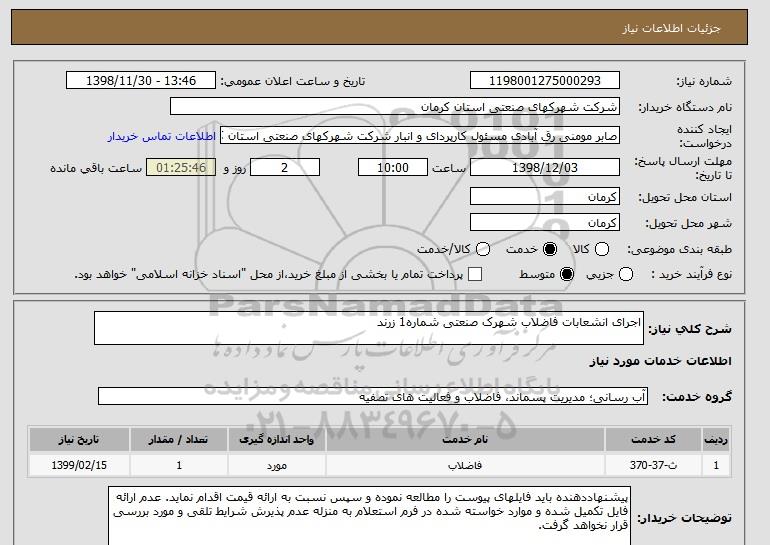
Task: Click the response deadline date 1398/12/03 field
Action: (545, 167)
